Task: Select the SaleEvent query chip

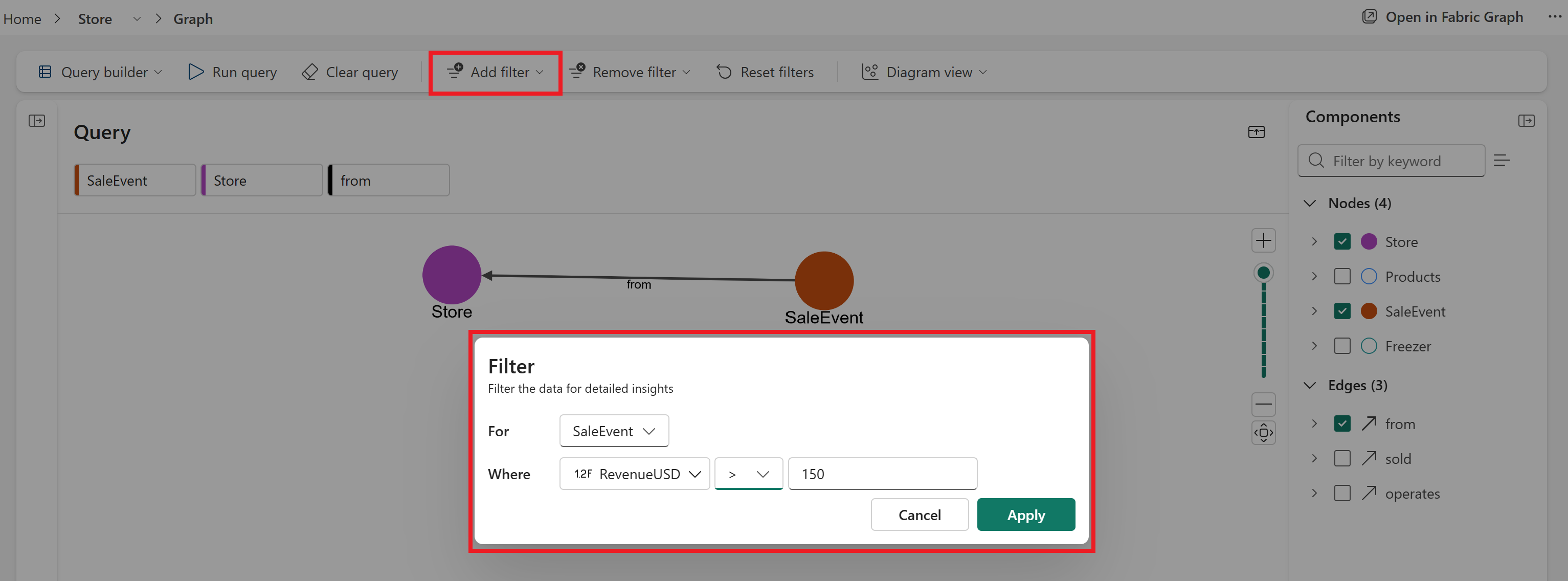Action: [x=135, y=180]
